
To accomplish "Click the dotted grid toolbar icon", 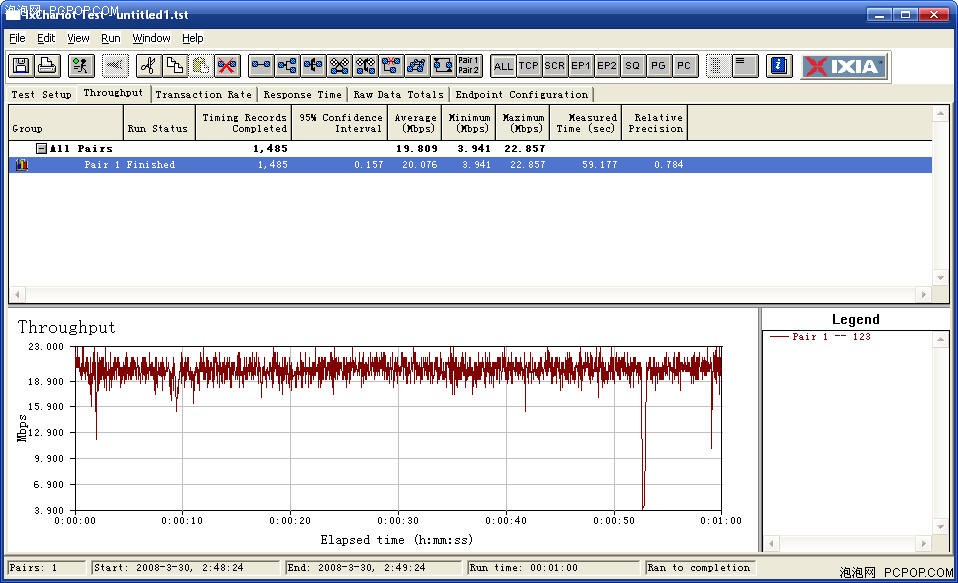I will pyautogui.click(x=718, y=65).
